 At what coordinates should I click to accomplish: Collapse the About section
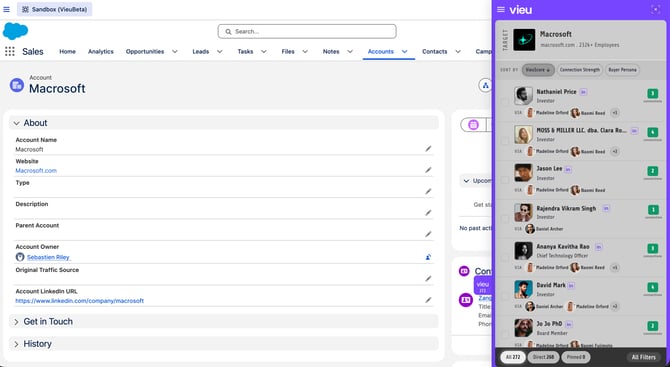click(16, 123)
